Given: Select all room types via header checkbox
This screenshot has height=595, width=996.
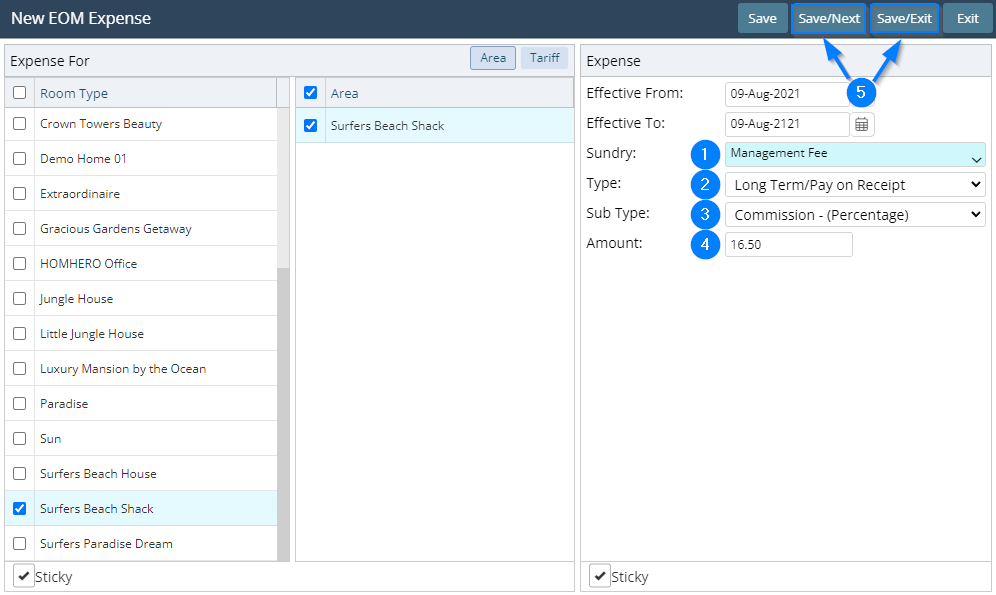Looking at the screenshot, I should tap(19, 93).
